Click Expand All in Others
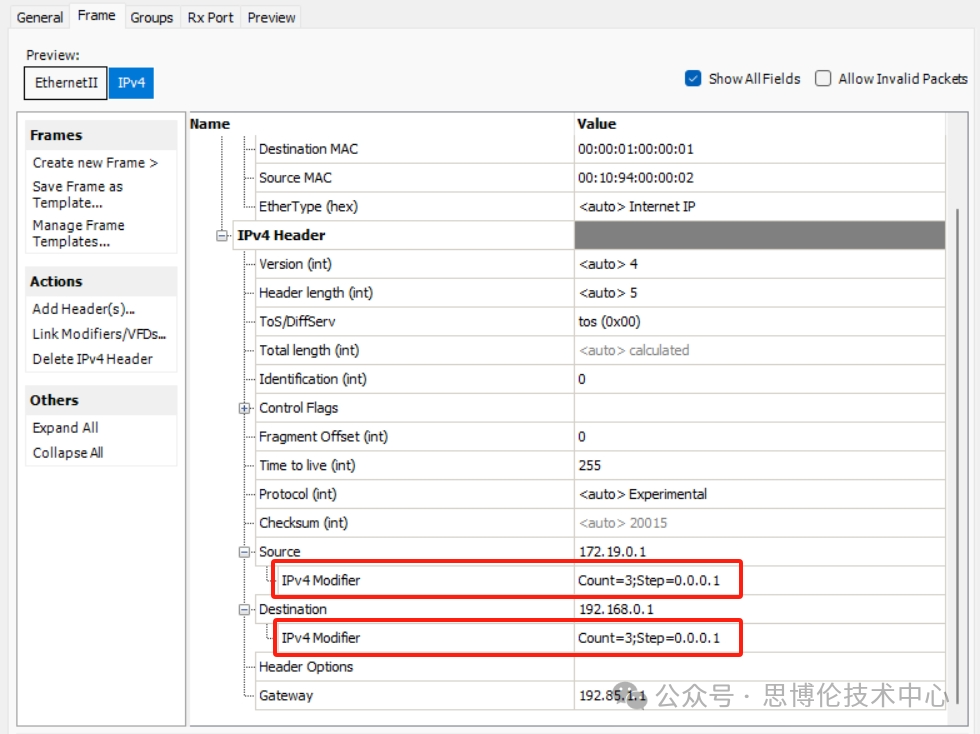 tap(65, 428)
